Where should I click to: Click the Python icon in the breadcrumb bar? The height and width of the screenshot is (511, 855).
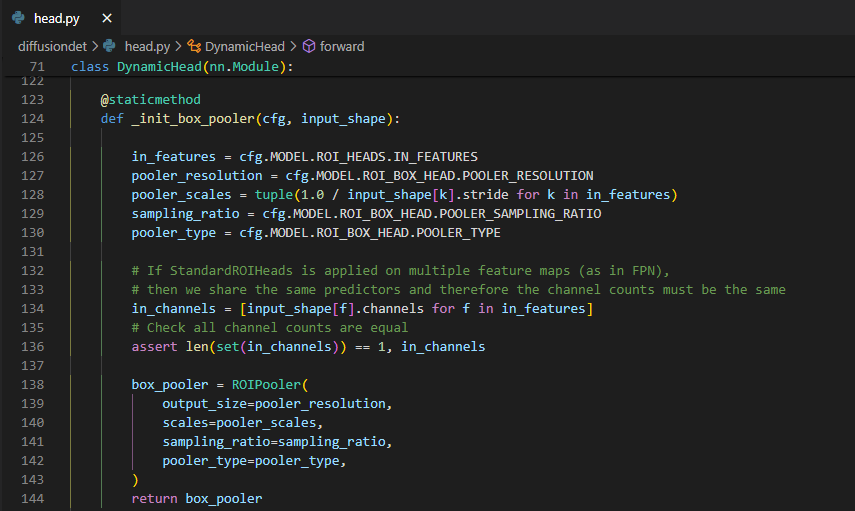(x=110, y=46)
